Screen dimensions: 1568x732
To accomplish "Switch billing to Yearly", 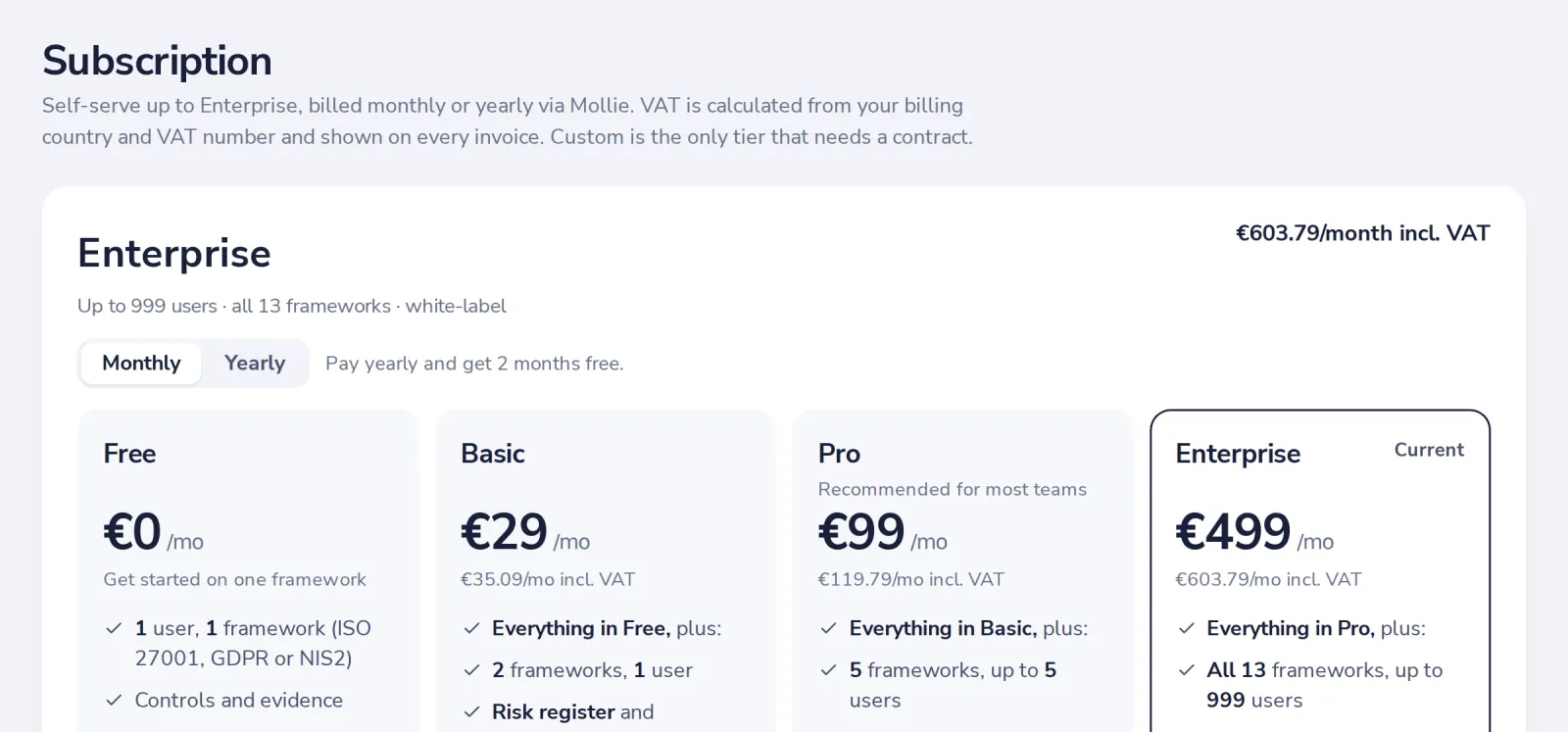I will pyautogui.click(x=255, y=364).
